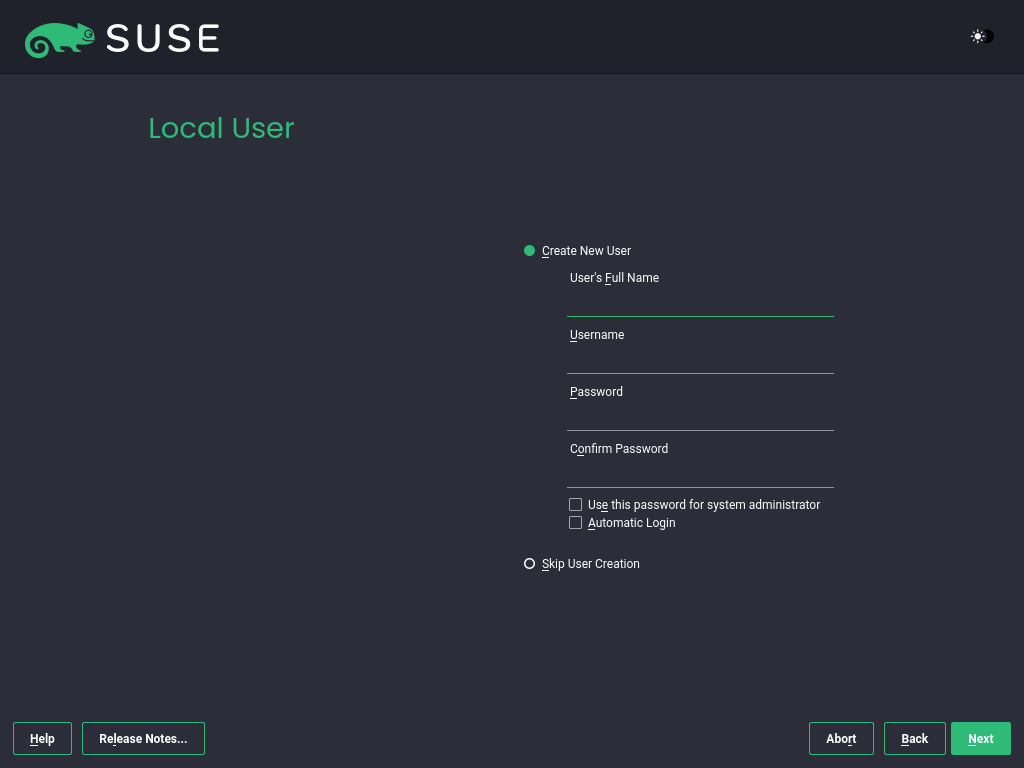Enable 'Use this password for system administrator'
Image resolution: width=1024 pixels, height=768 pixels.
tap(575, 504)
